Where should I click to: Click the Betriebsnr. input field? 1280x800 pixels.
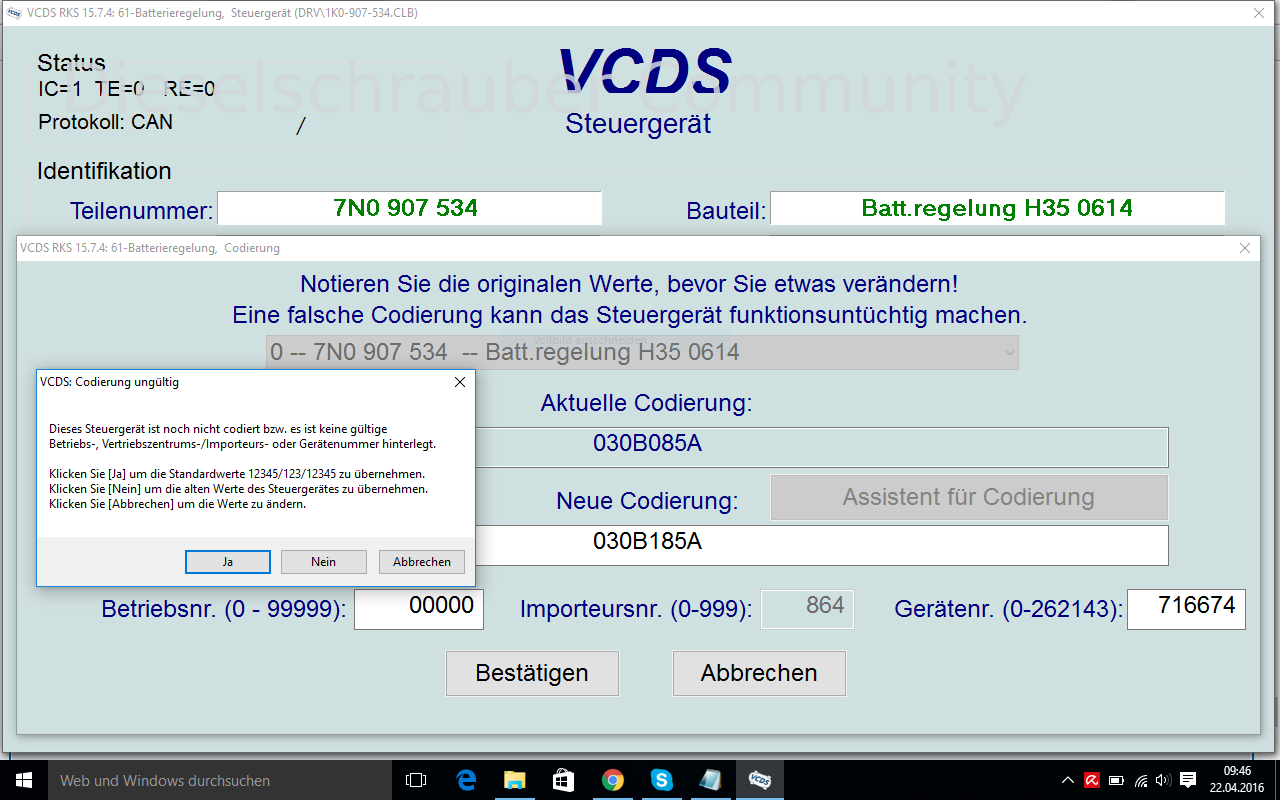point(419,609)
